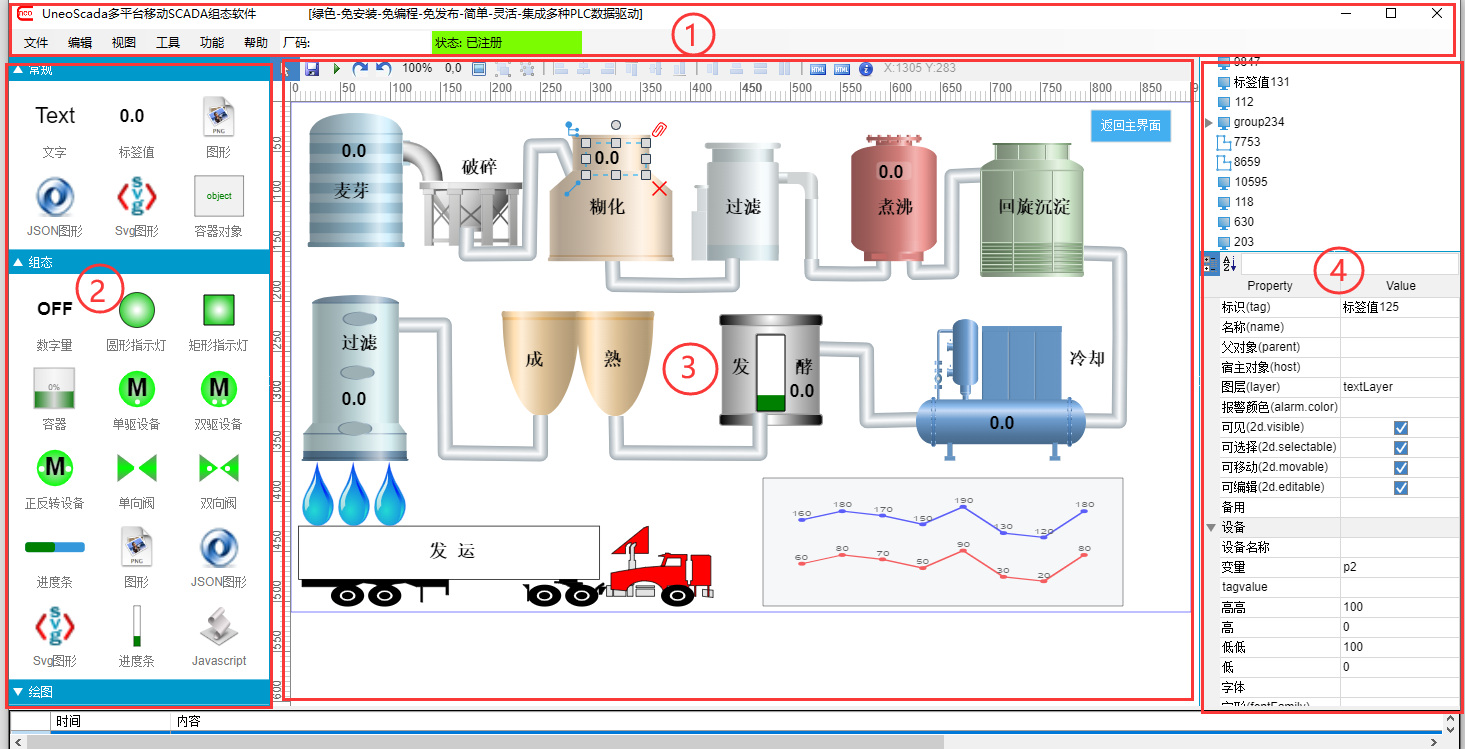Expand the group234 tree node
1465x749 pixels.
pyautogui.click(x=1209, y=122)
